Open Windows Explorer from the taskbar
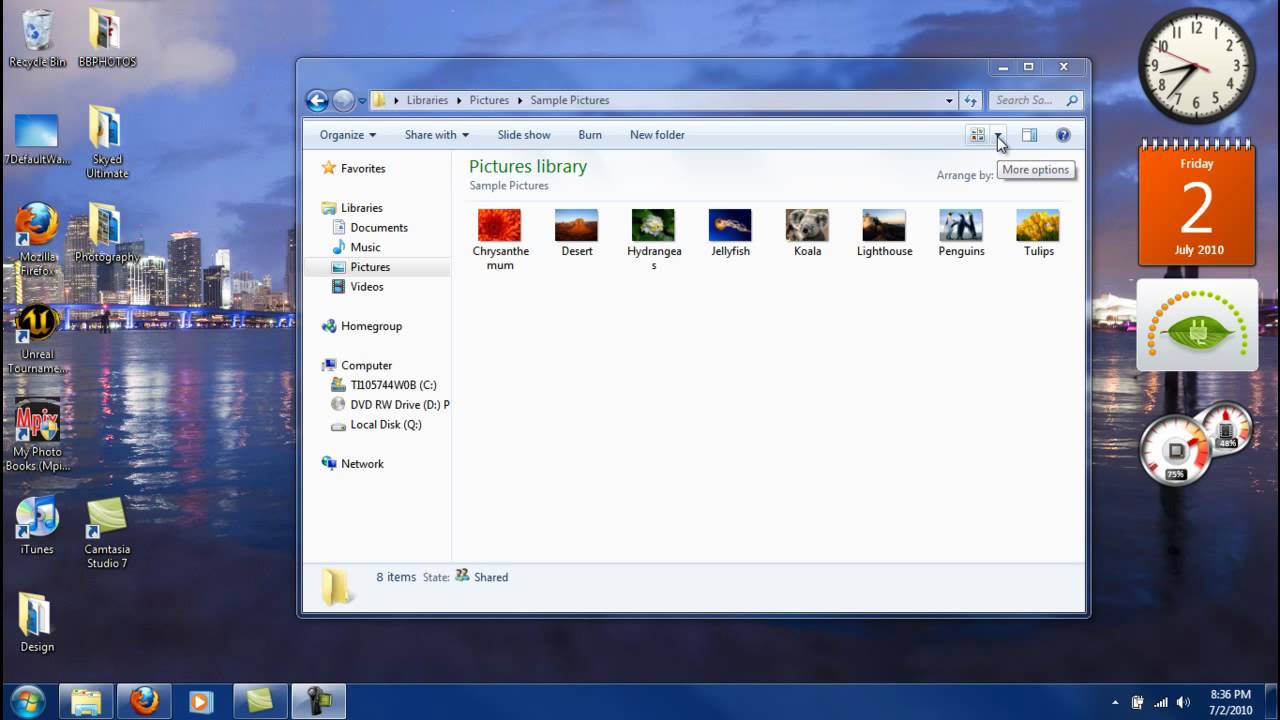The width and height of the screenshot is (1280, 720). tap(87, 701)
